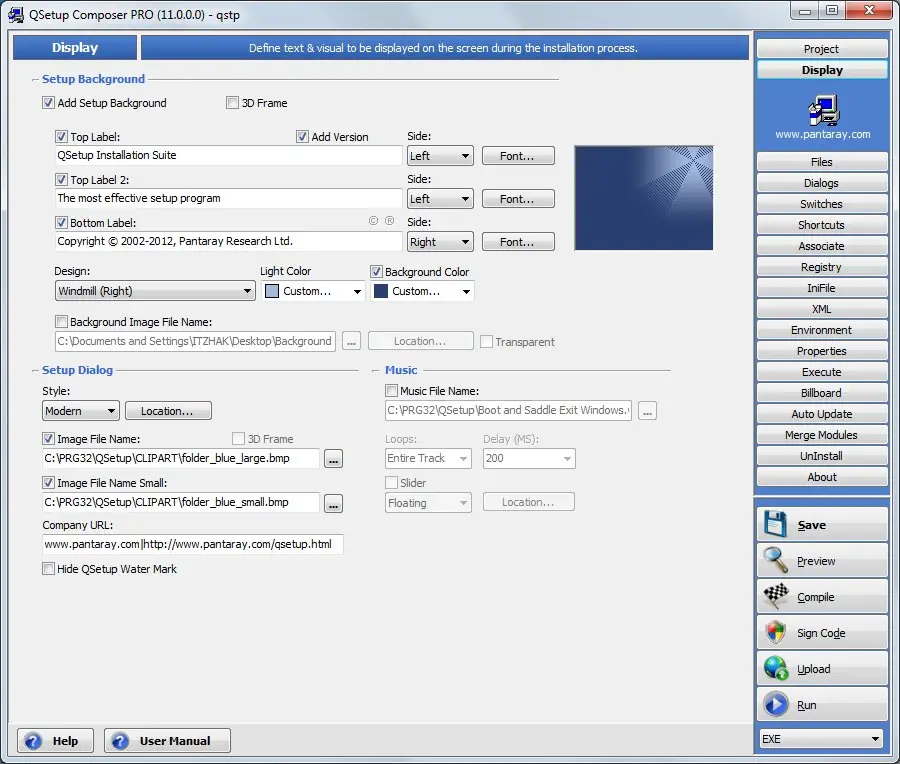Open the User Manual
Viewport: 900px width, 764px height.
168,740
